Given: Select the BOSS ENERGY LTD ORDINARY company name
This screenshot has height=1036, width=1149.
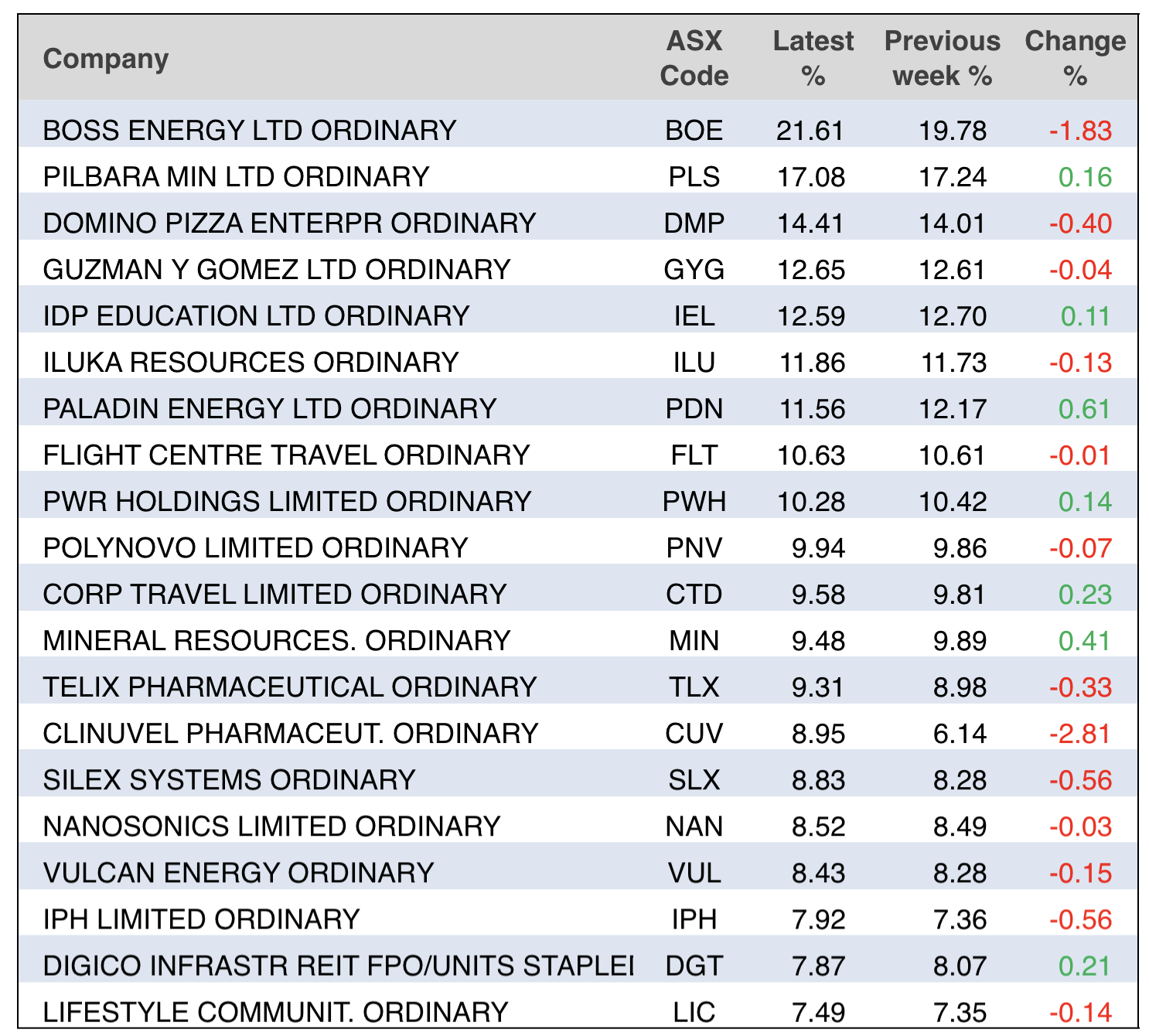Looking at the screenshot, I should click(x=250, y=131).
